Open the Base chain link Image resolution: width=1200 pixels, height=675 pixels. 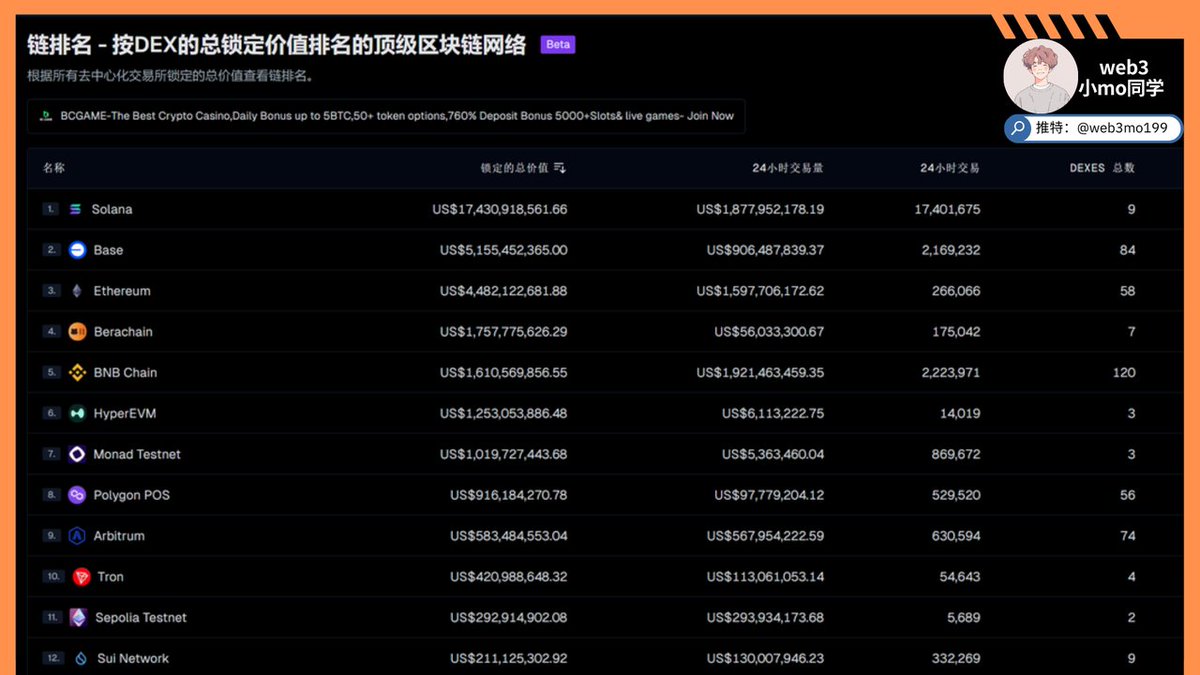[x=108, y=250]
